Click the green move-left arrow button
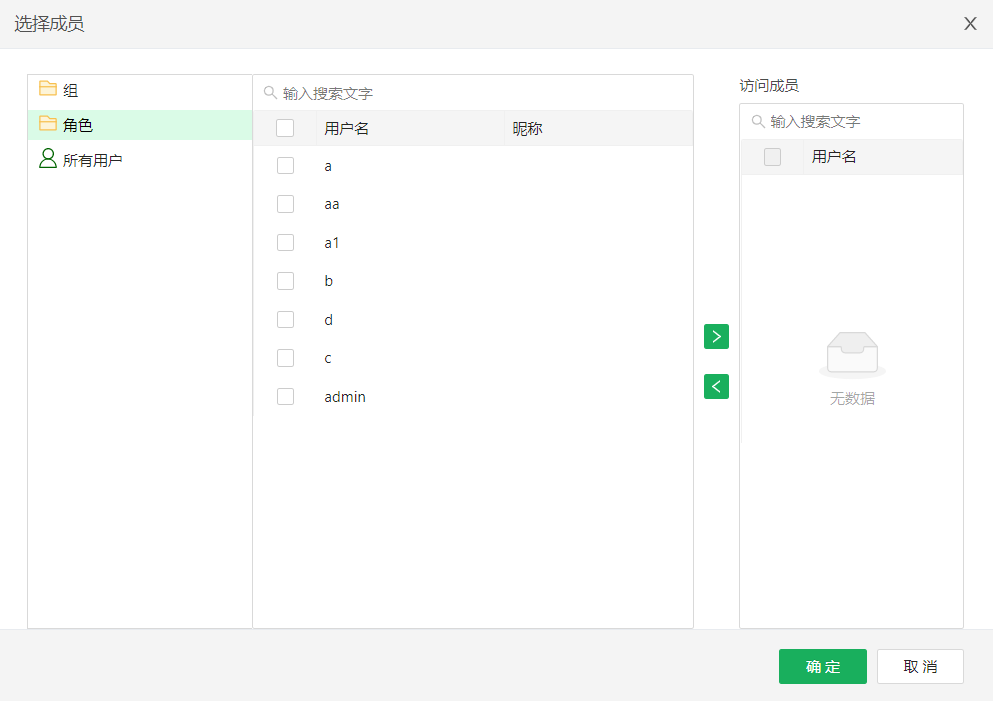993x701 pixels. tap(716, 386)
